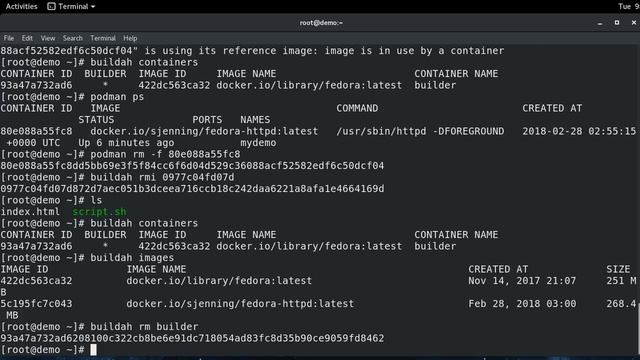Screen dimensions: 640x360
Task: Click 'Up 6 minutes ago' status
Action: pyautogui.click(x=126, y=143)
